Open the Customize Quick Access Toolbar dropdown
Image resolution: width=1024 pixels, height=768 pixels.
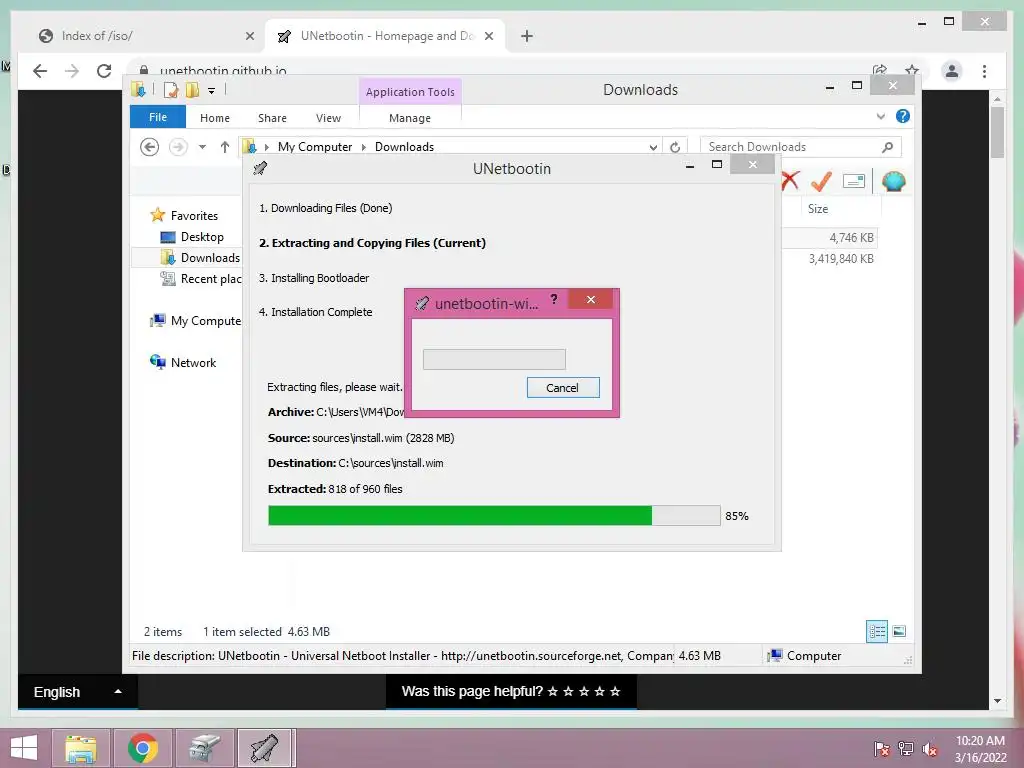(212, 91)
